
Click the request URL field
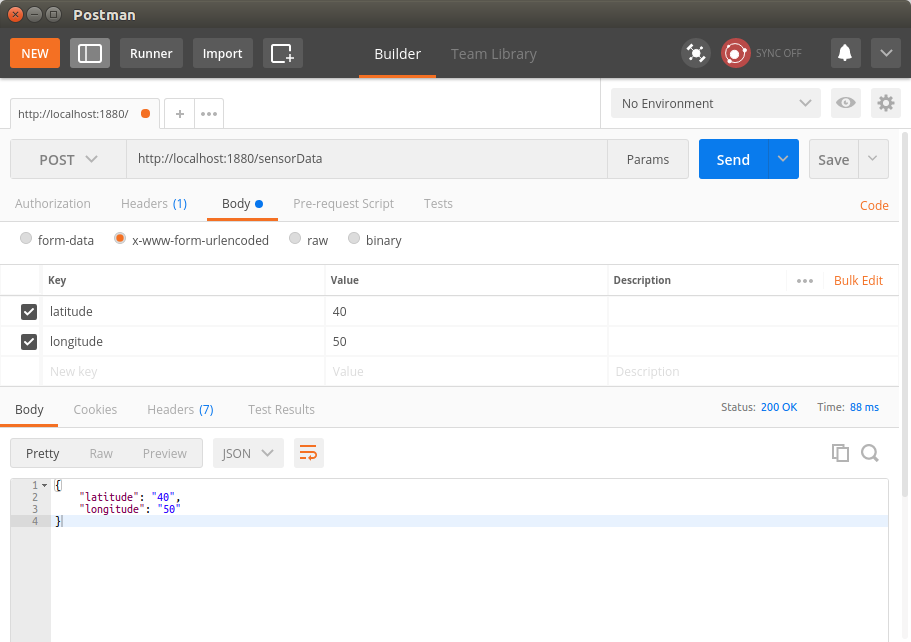(366, 159)
